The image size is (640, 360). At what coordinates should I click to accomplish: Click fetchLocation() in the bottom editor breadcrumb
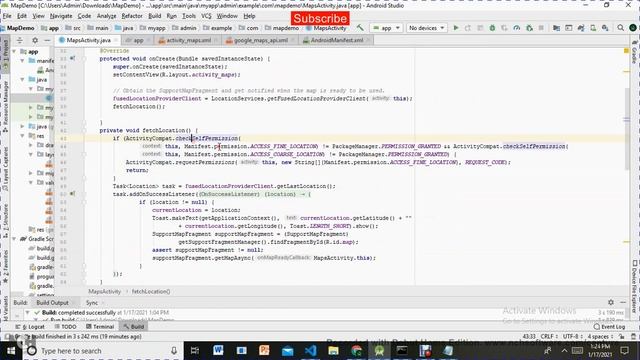point(151,291)
